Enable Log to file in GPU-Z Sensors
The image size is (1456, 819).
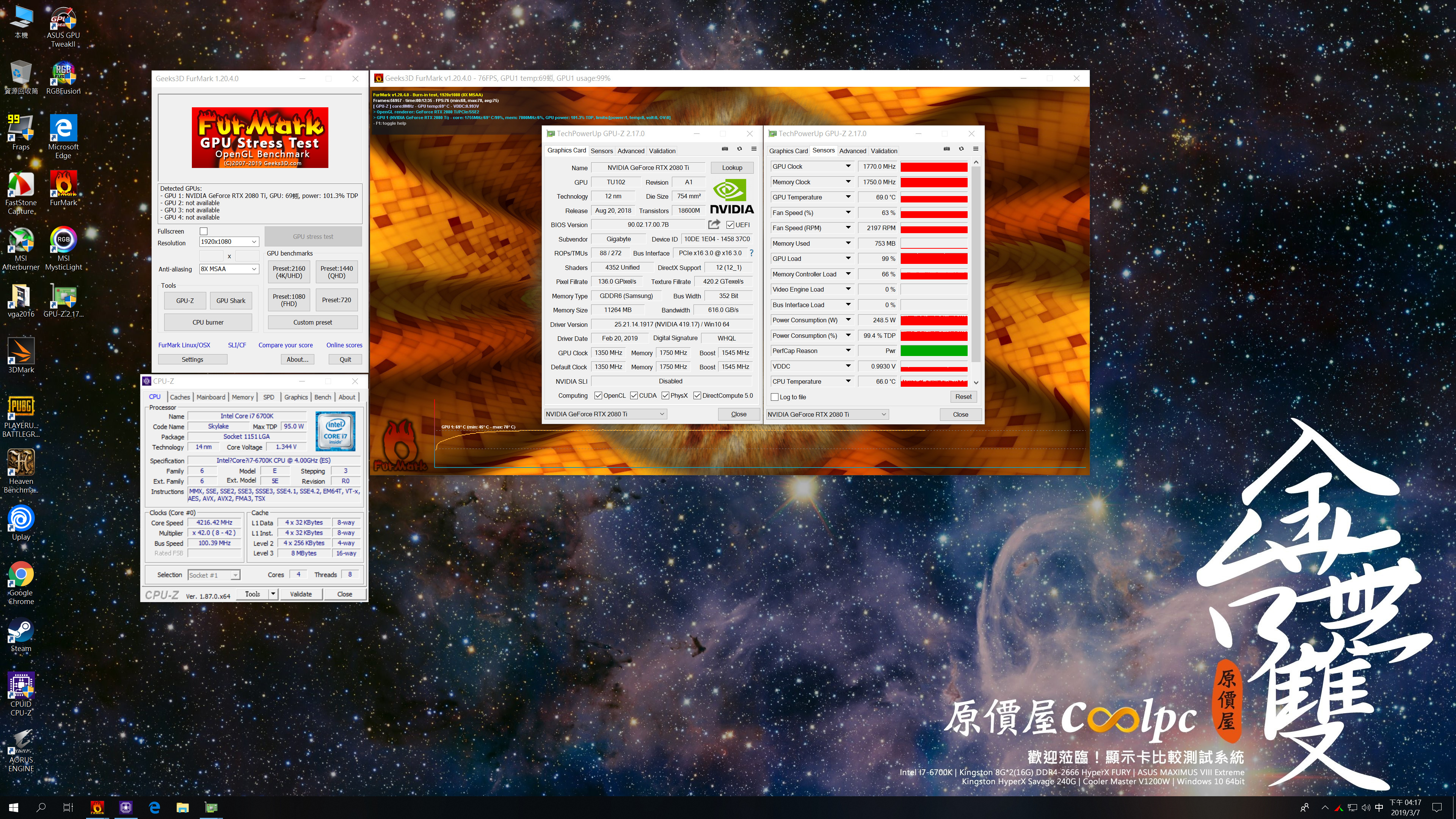tap(775, 397)
